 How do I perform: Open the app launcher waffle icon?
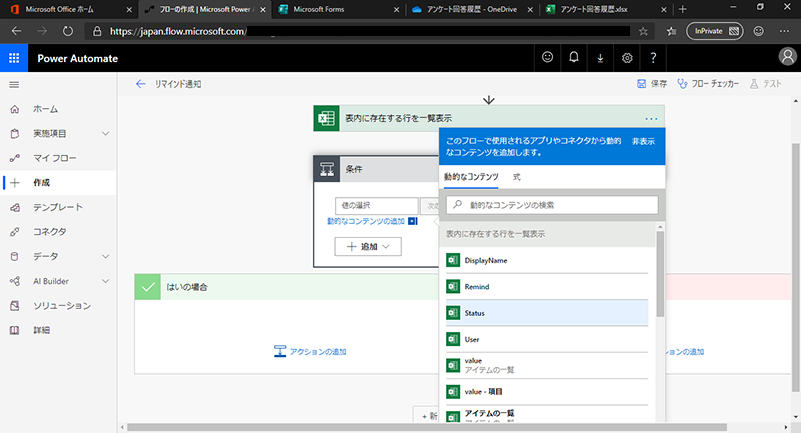(14, 58)
